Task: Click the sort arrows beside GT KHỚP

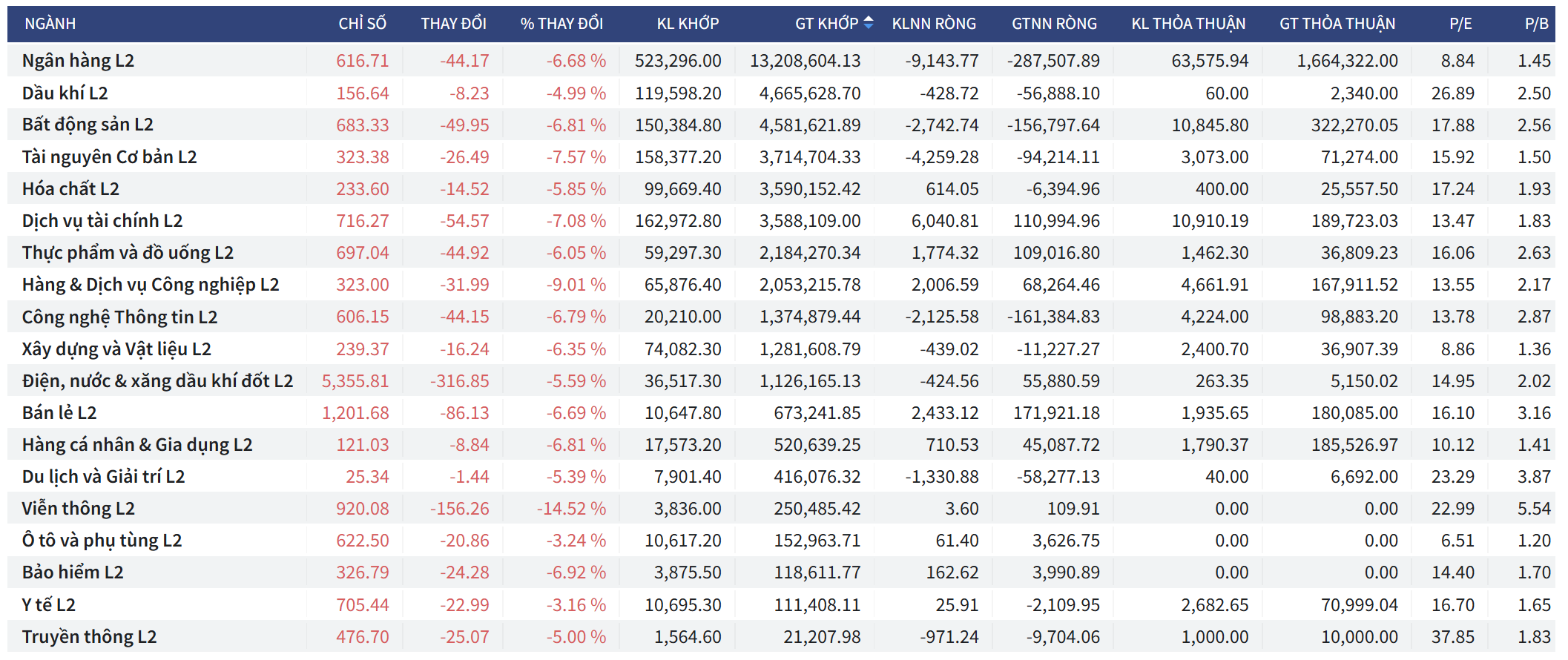Action: 869,23
